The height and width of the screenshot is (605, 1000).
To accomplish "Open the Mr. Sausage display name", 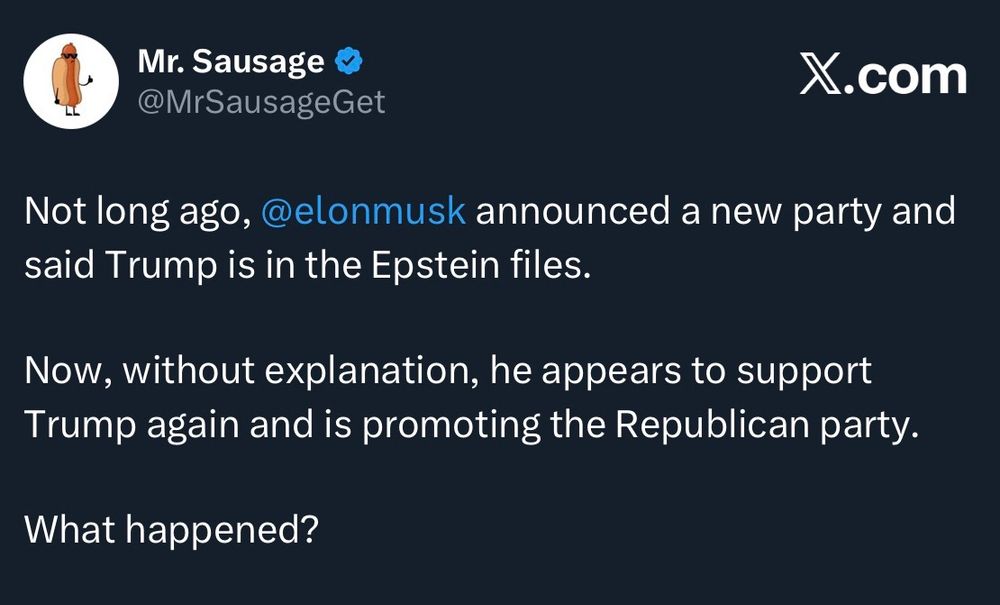I will (230, 62).
